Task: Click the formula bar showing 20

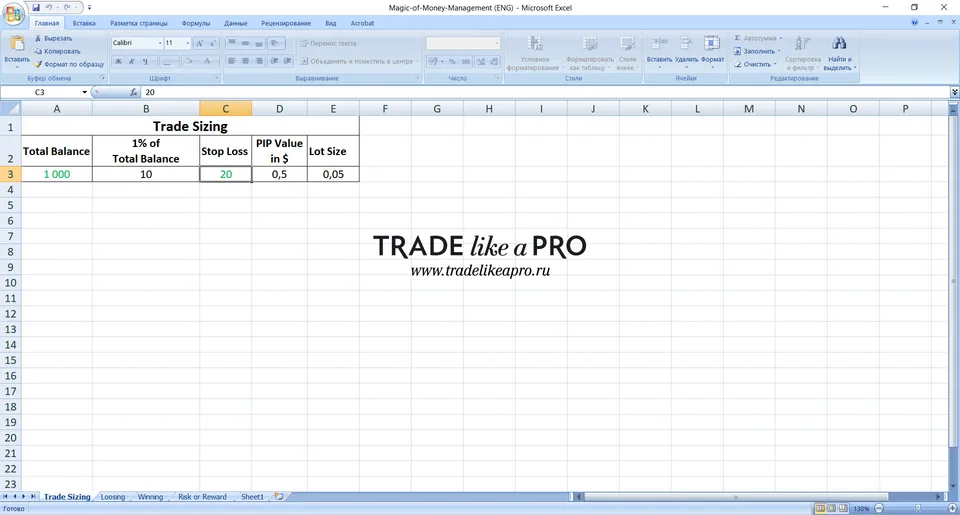Action: [545, 92]
